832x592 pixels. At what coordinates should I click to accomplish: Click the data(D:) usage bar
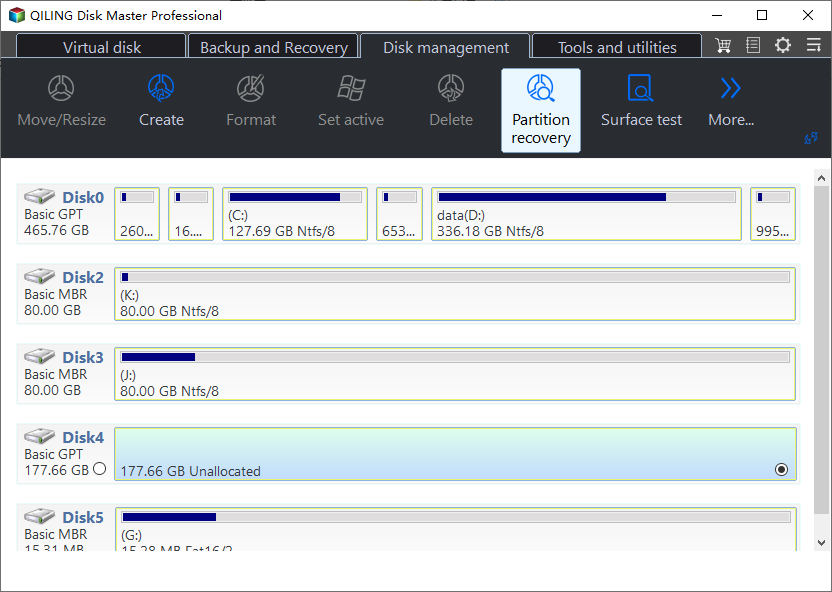click(586, 197)
